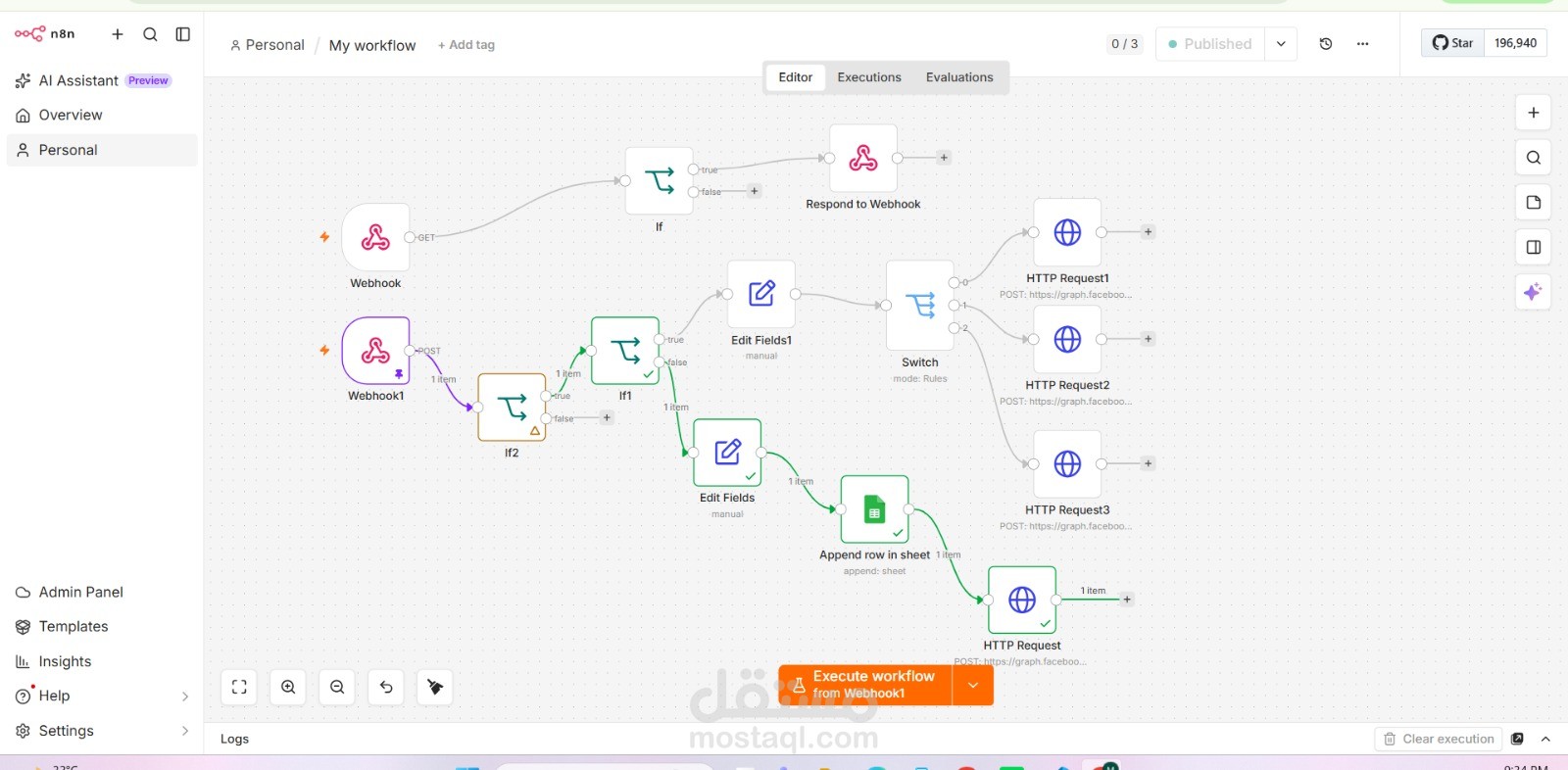Switch to the Executions tab
The image size is (1568, 770).
pyautogui.click(x=869, y=77)
